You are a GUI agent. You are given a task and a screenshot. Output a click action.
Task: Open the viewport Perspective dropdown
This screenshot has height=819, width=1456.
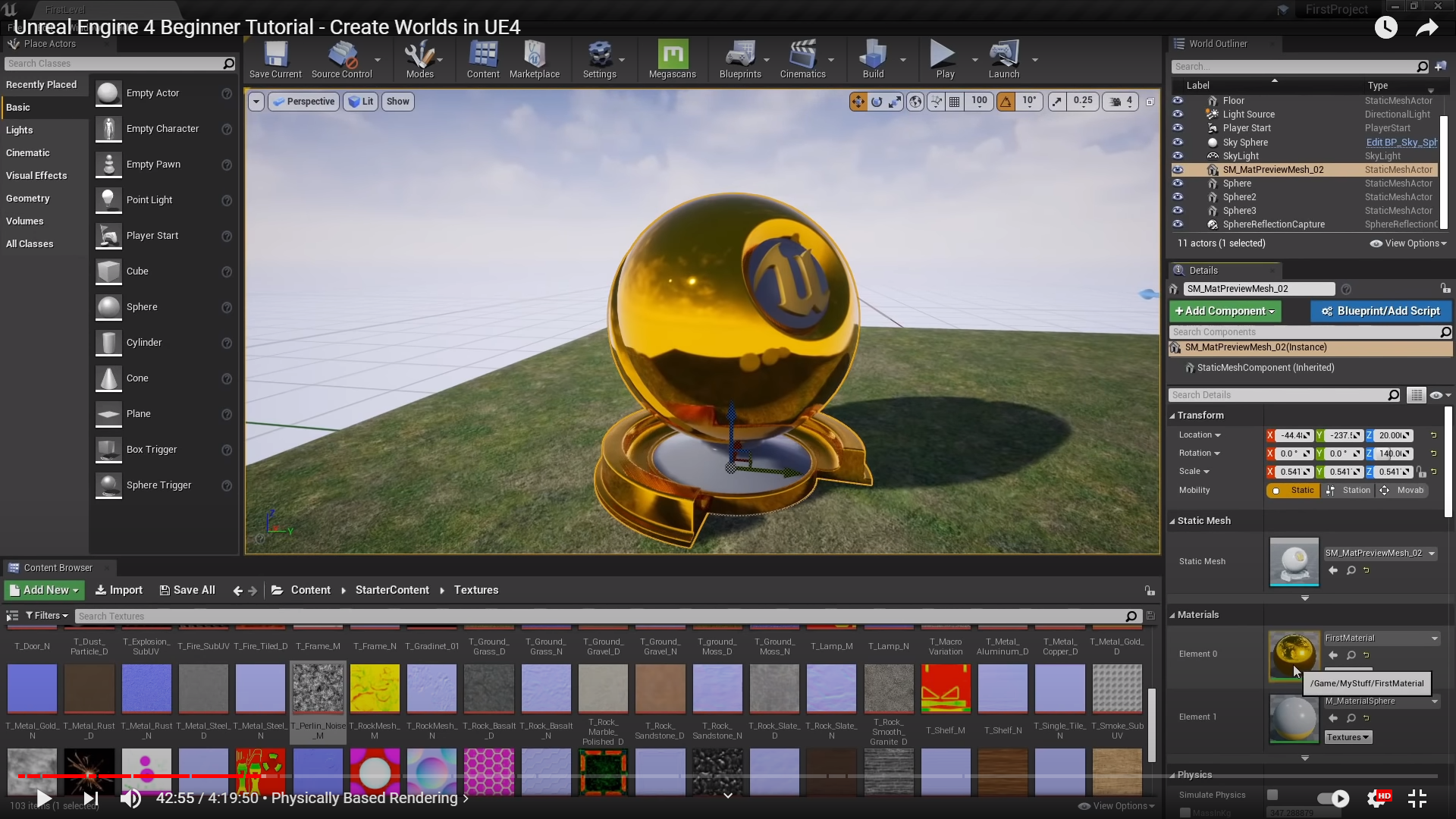303,102
